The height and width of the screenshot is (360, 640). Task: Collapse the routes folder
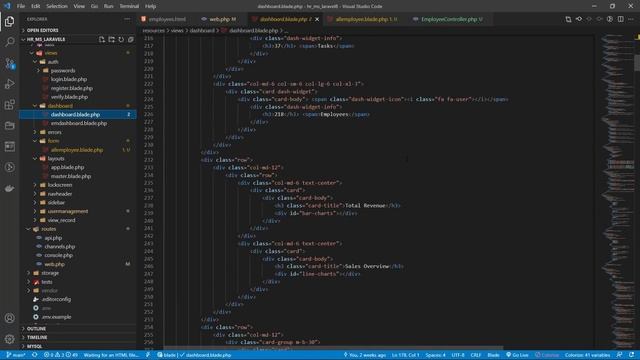78,229
